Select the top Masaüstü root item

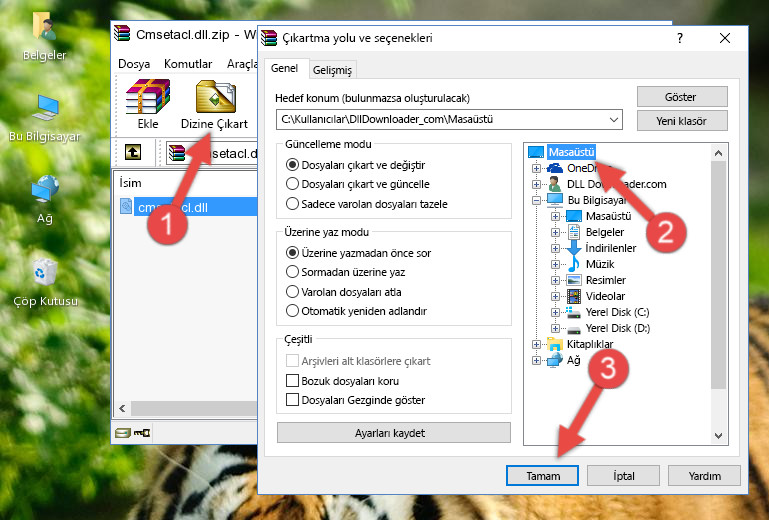pyautogui.click(x=571, y=152)
